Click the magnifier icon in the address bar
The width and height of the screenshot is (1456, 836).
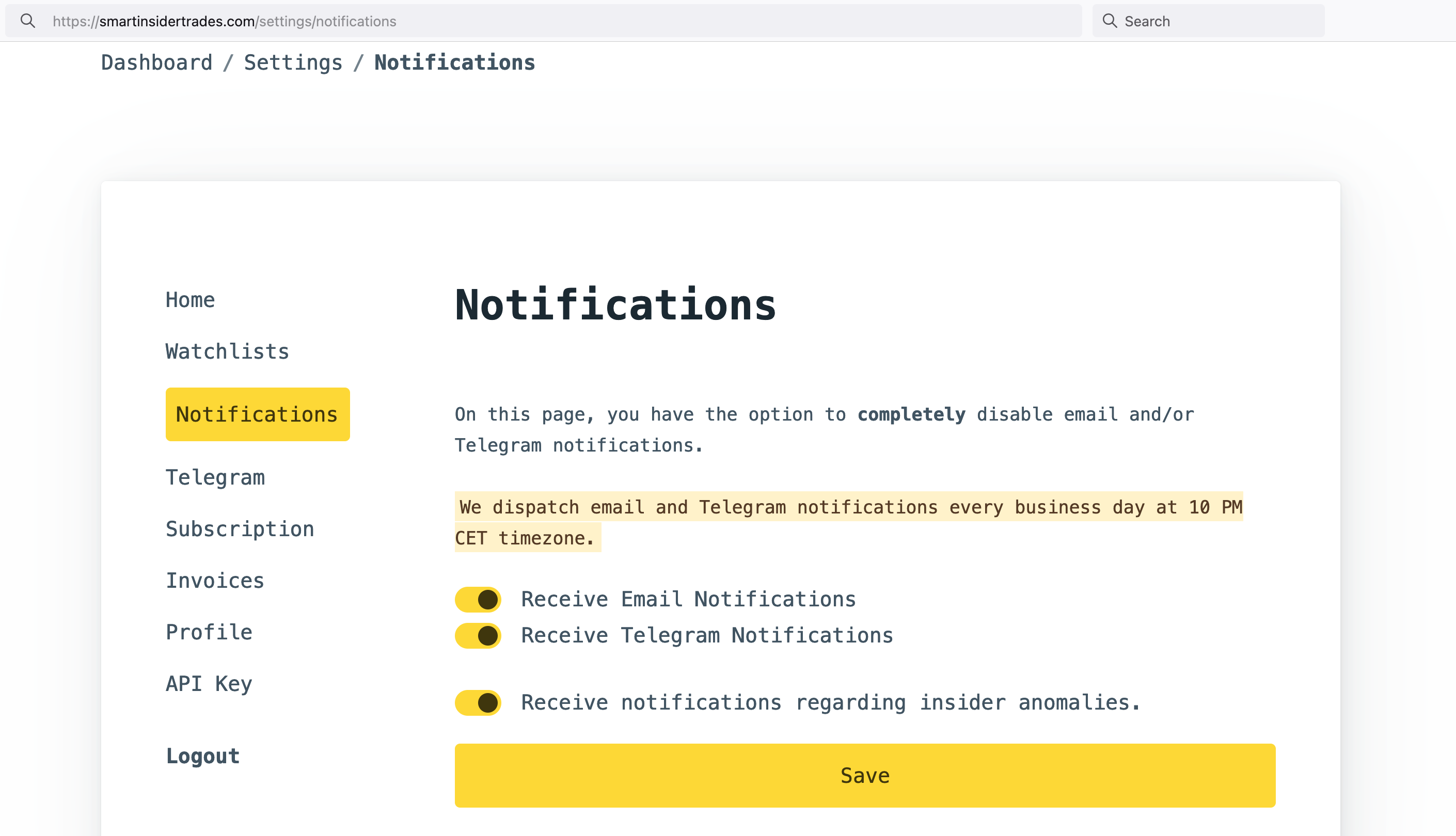click(x=27, y=21)
